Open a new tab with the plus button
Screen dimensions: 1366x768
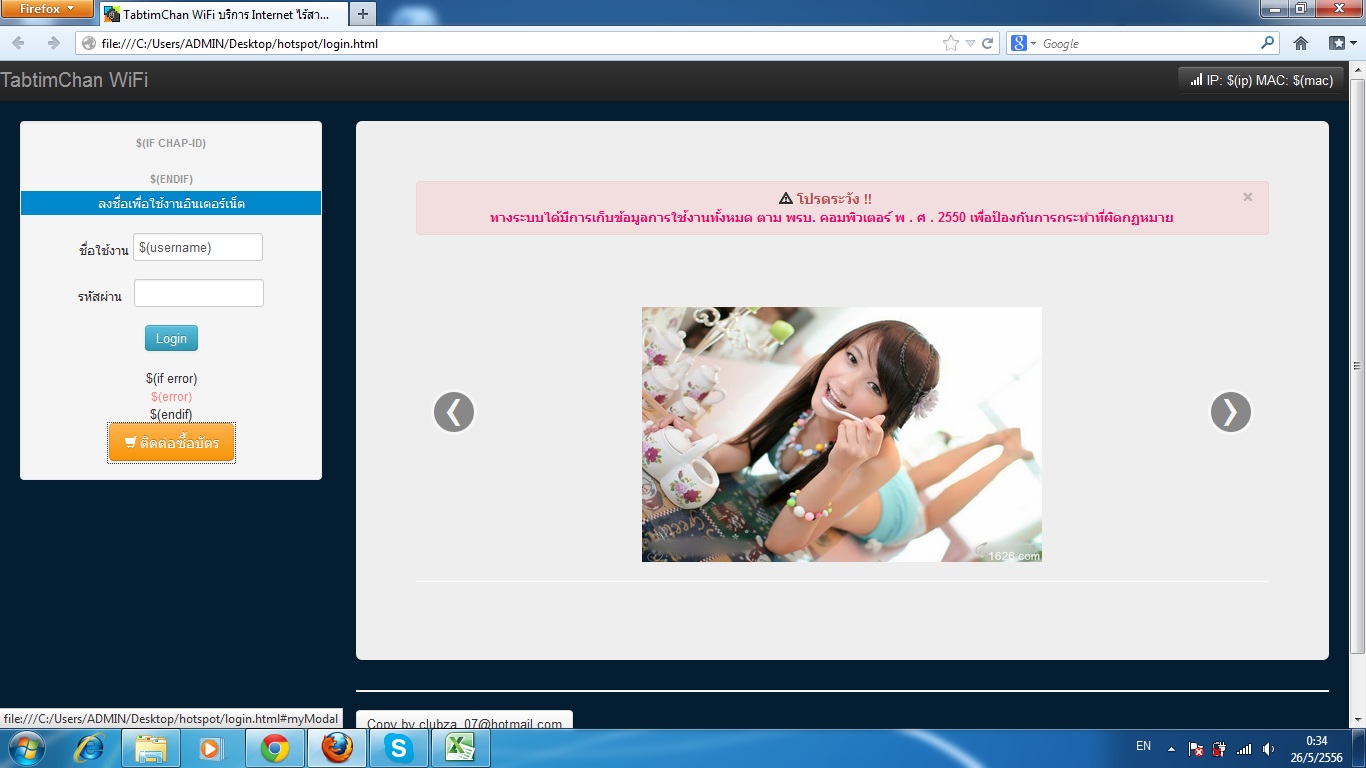(x=362, y=14)
